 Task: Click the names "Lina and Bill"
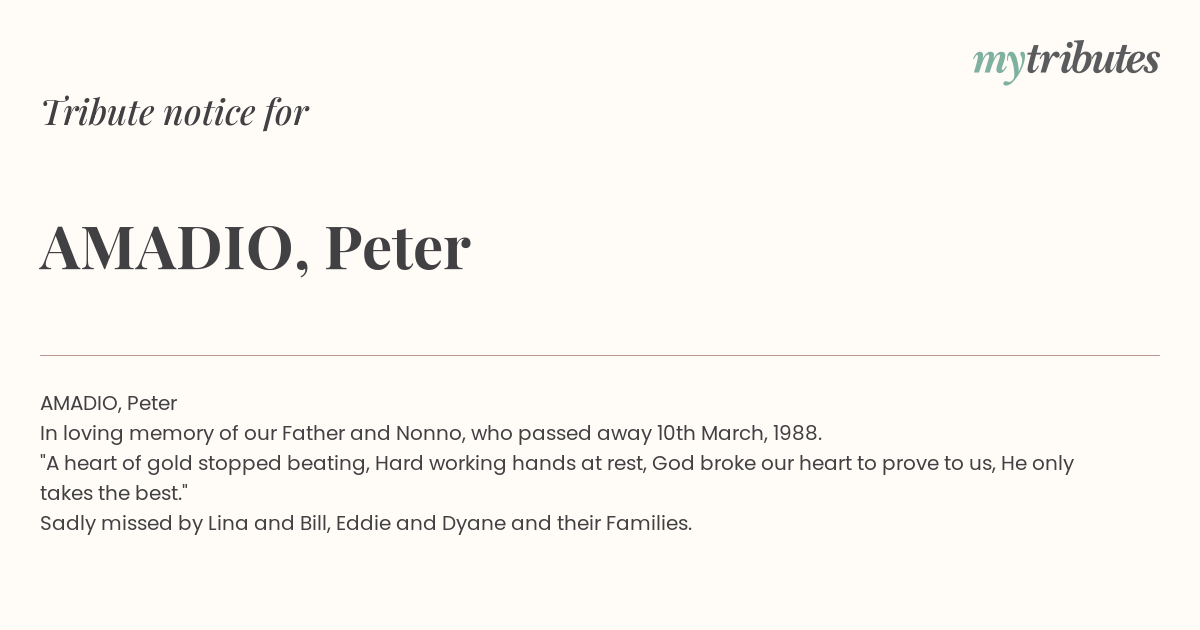point(268,523)
